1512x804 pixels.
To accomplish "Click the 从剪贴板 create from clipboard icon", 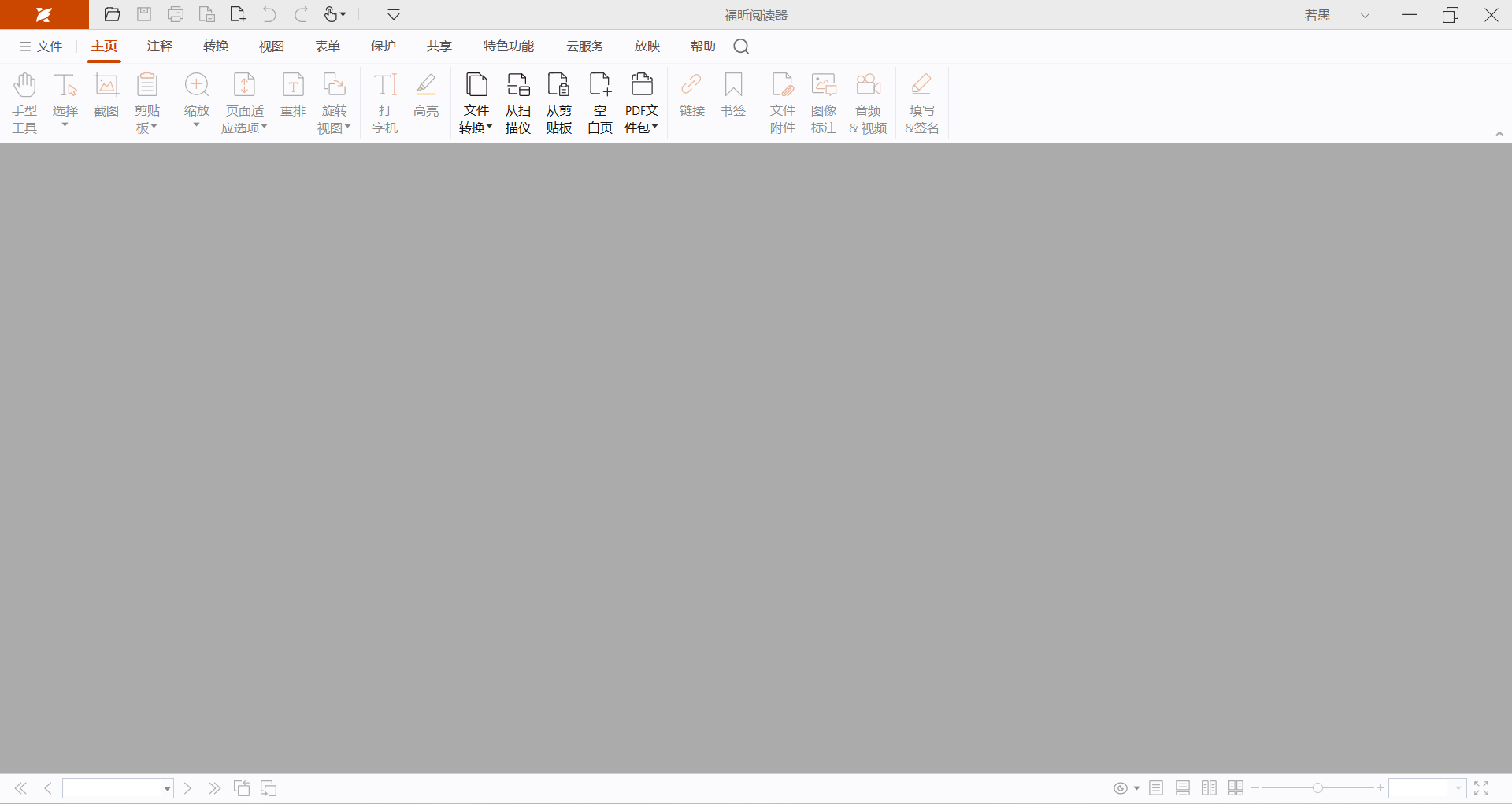I will click(559, 103).
